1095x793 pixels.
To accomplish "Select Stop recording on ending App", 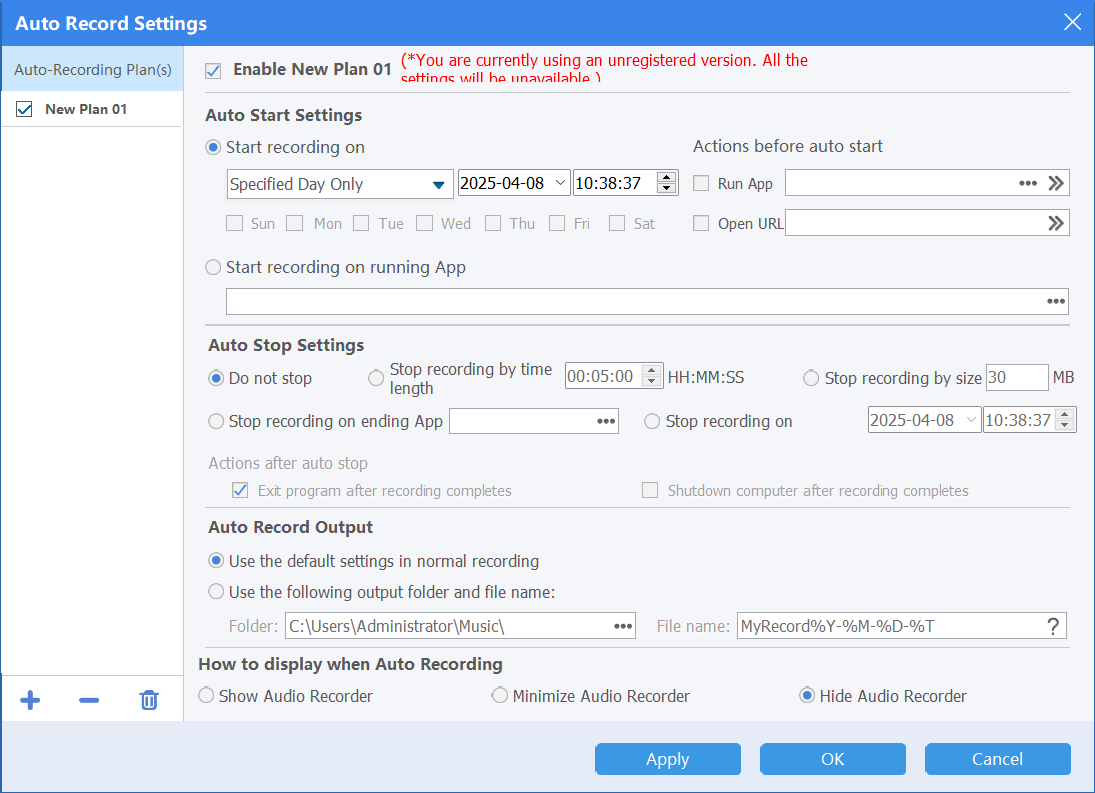I will [216, 421].
